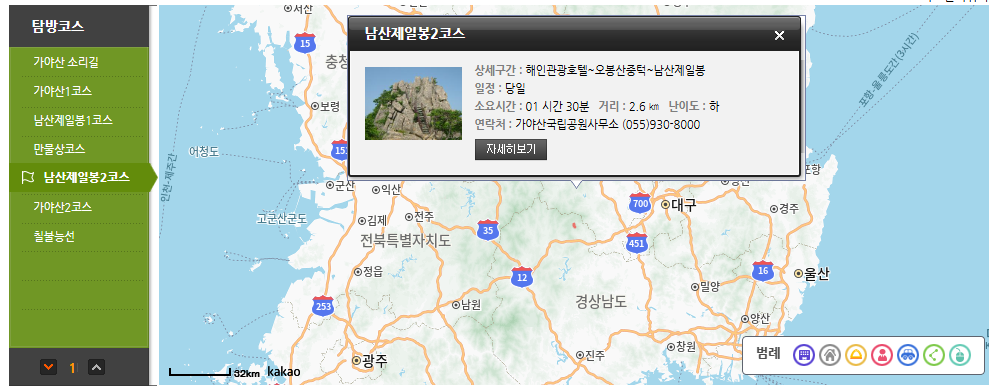
Task: Click the contact number (055)930-8000
Action: [x=661, y=124]
